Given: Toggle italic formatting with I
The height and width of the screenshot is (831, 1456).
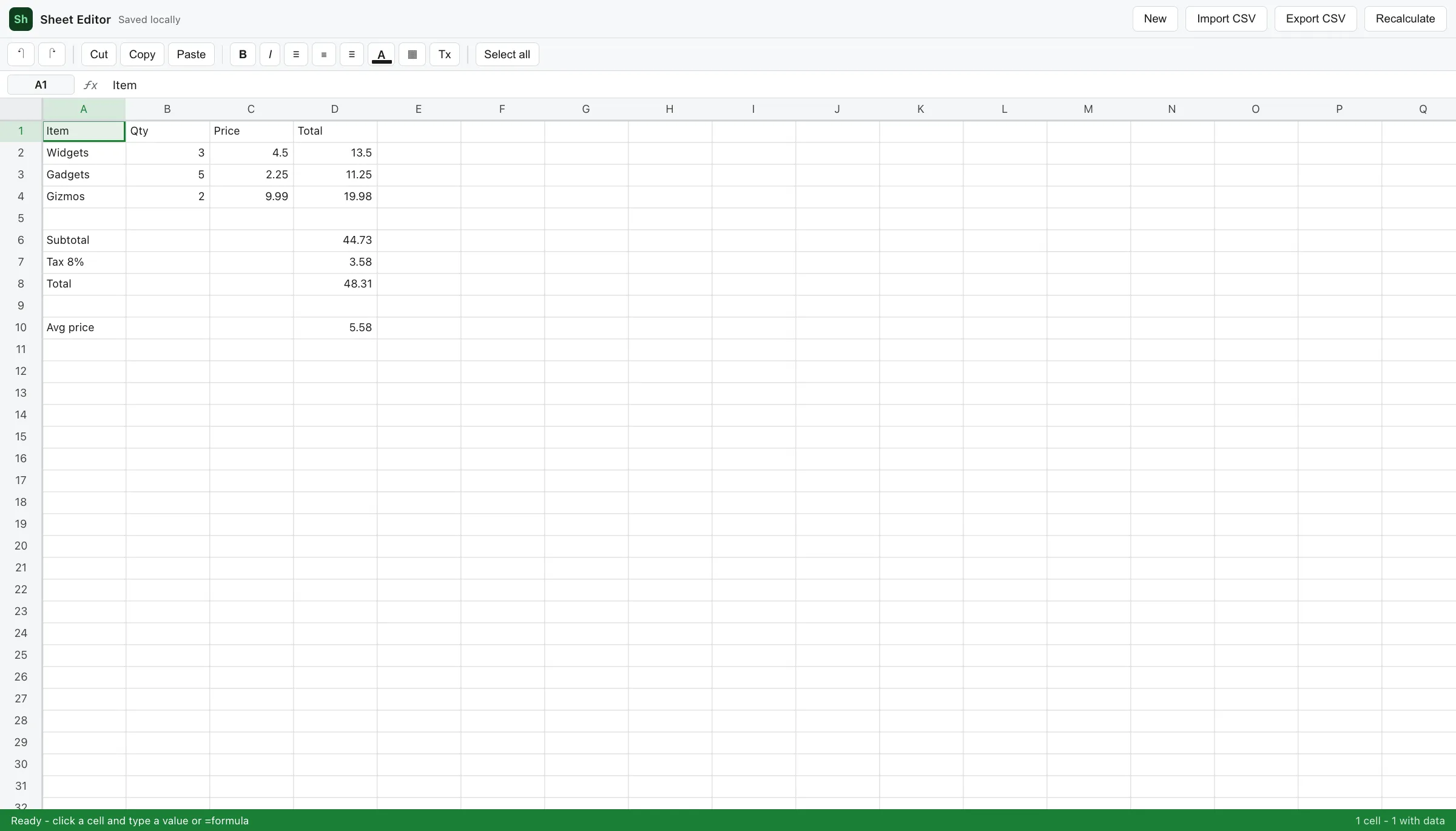Looking at the screenshot, I should [270, 54].
